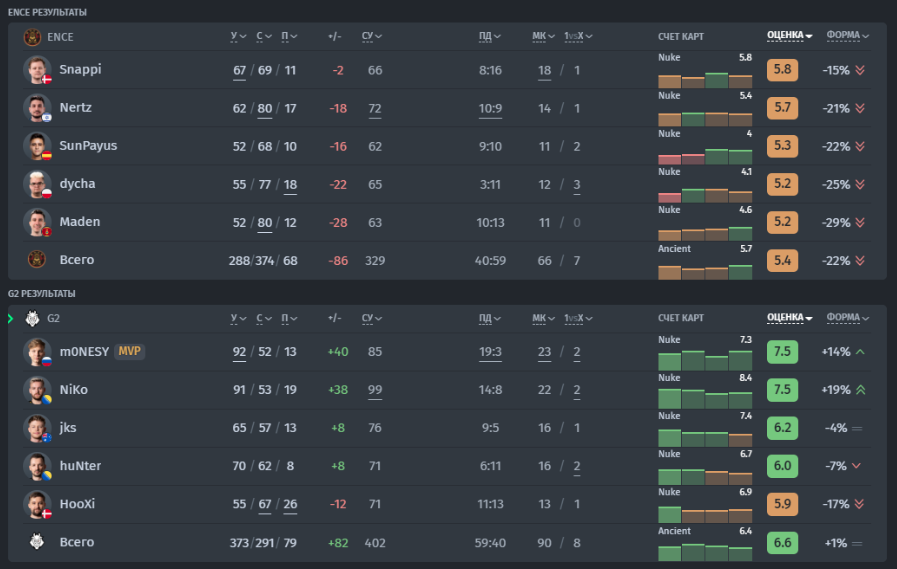Sort G2 table by ПД column
This screenshot has width=897, height=569.
[x=490, y=318]
